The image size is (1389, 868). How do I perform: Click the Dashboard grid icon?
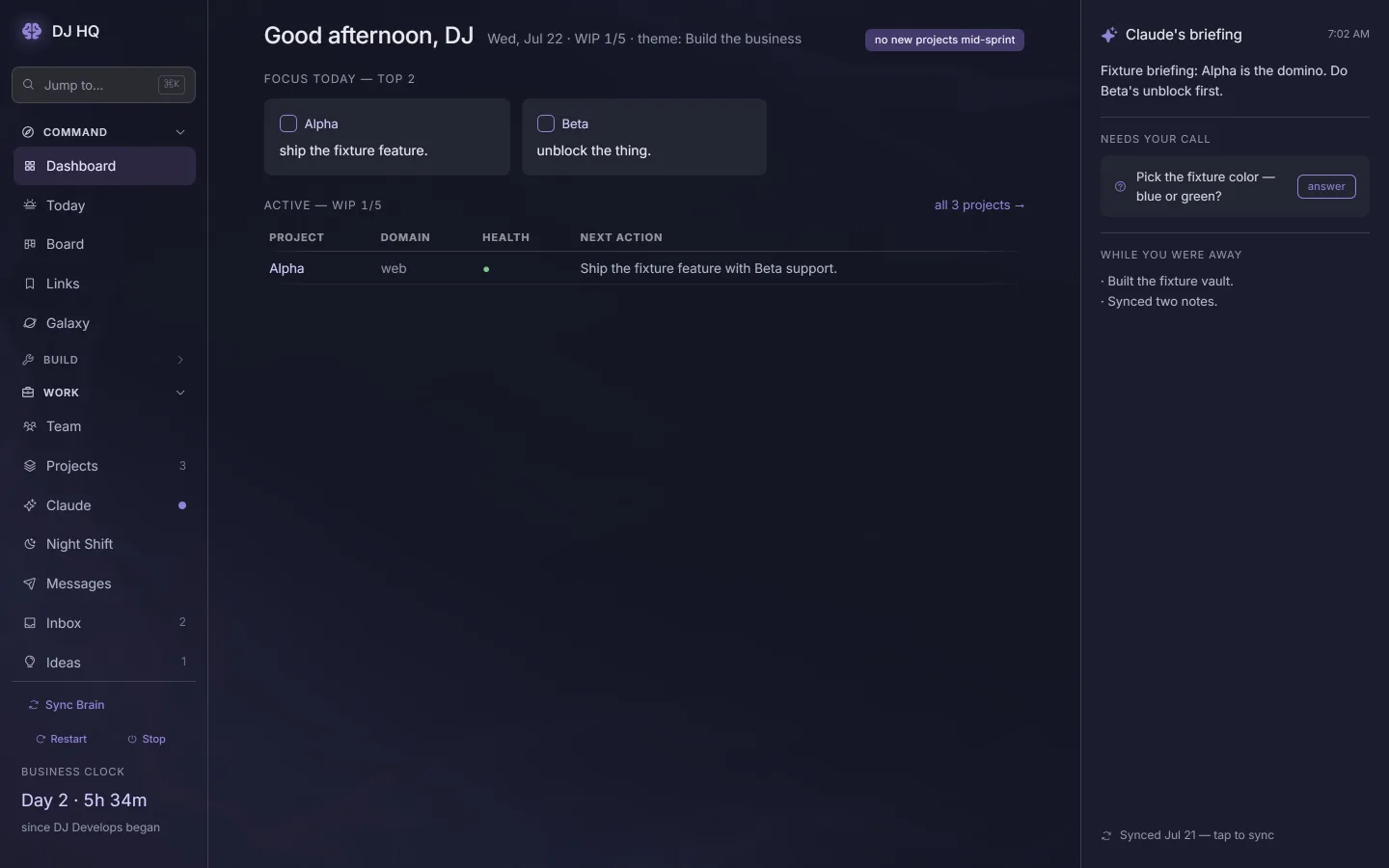pos(30,166)
